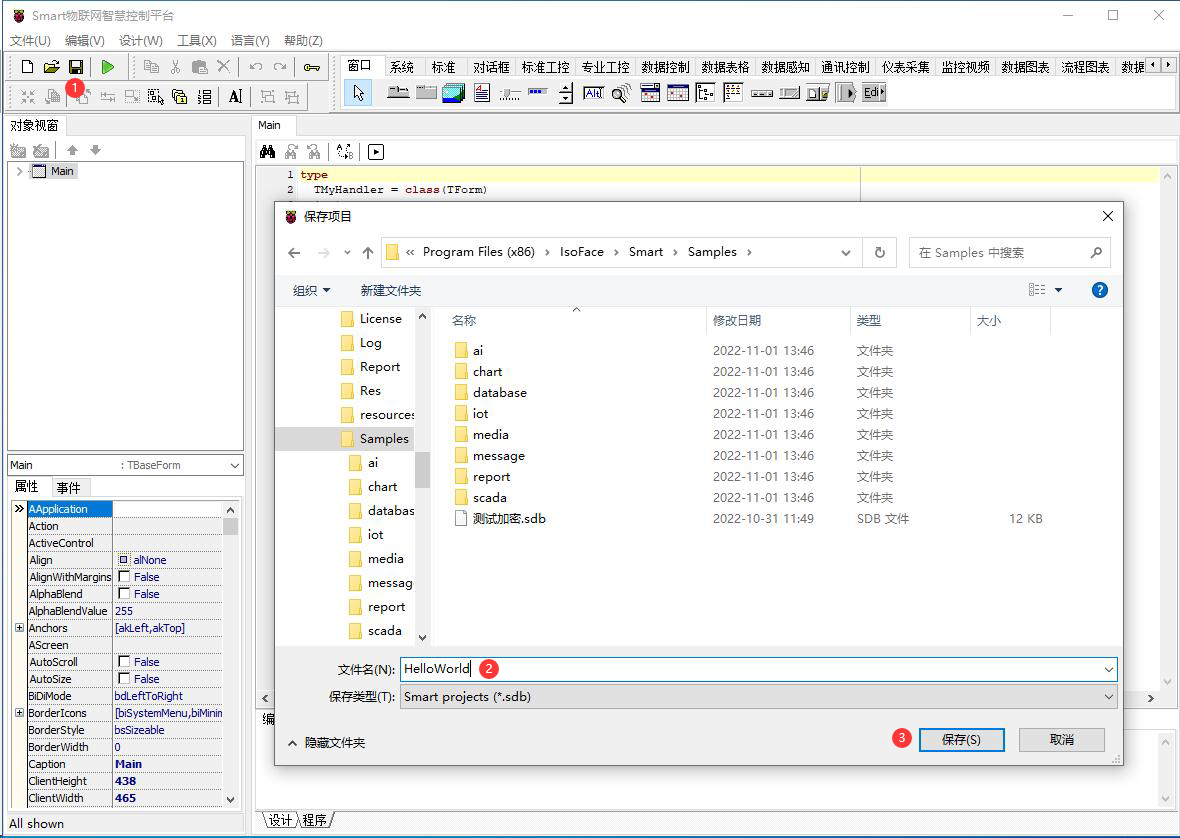Click the tab order numbered list icon
Image resolution: width=1180 pixels, height=838 pixels.
click(205, 96)
